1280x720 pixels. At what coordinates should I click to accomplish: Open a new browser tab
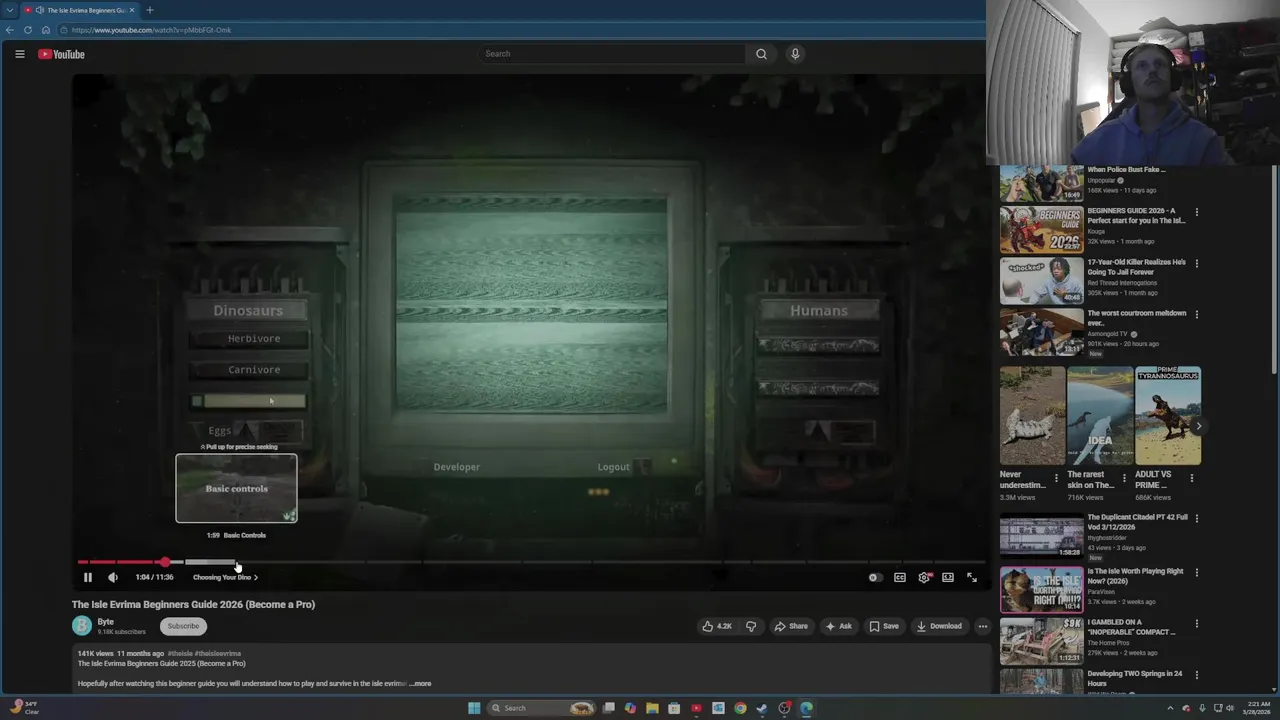click(x=150, y=10)
